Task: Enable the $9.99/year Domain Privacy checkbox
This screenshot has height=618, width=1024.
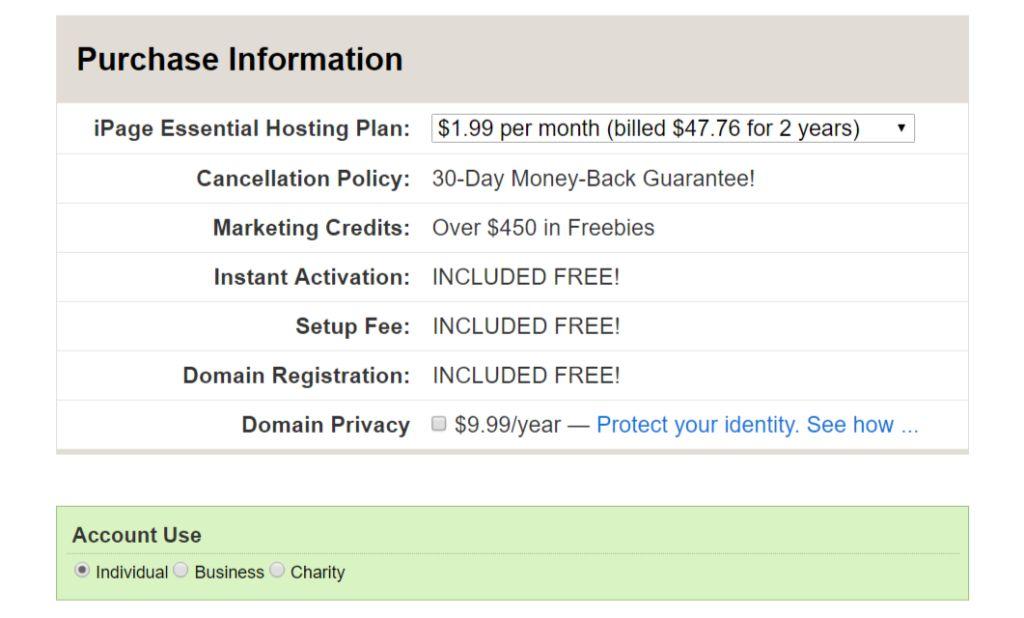Action: point(438,424)
